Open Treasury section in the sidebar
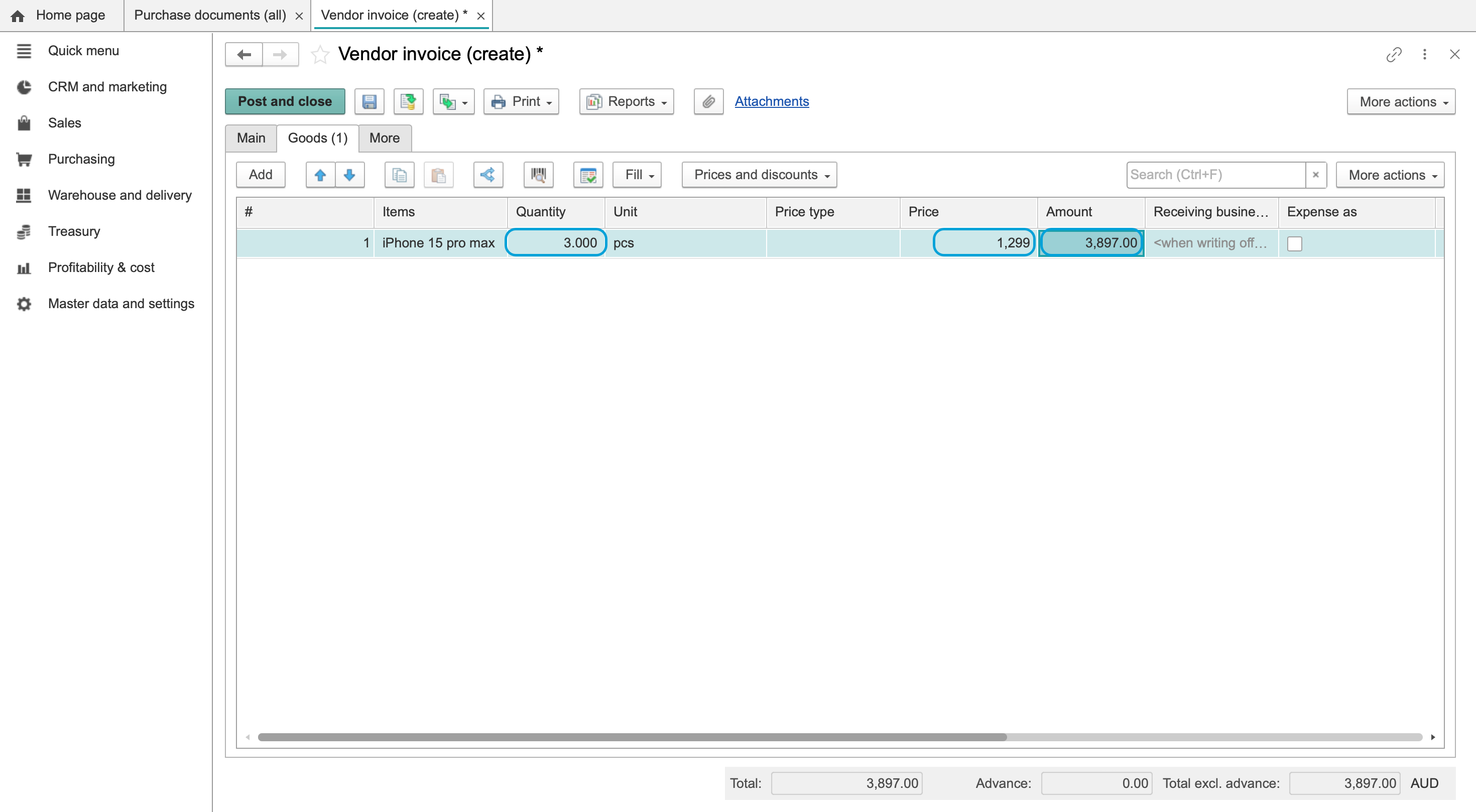 pyautogui.click(x=74, y=231)
